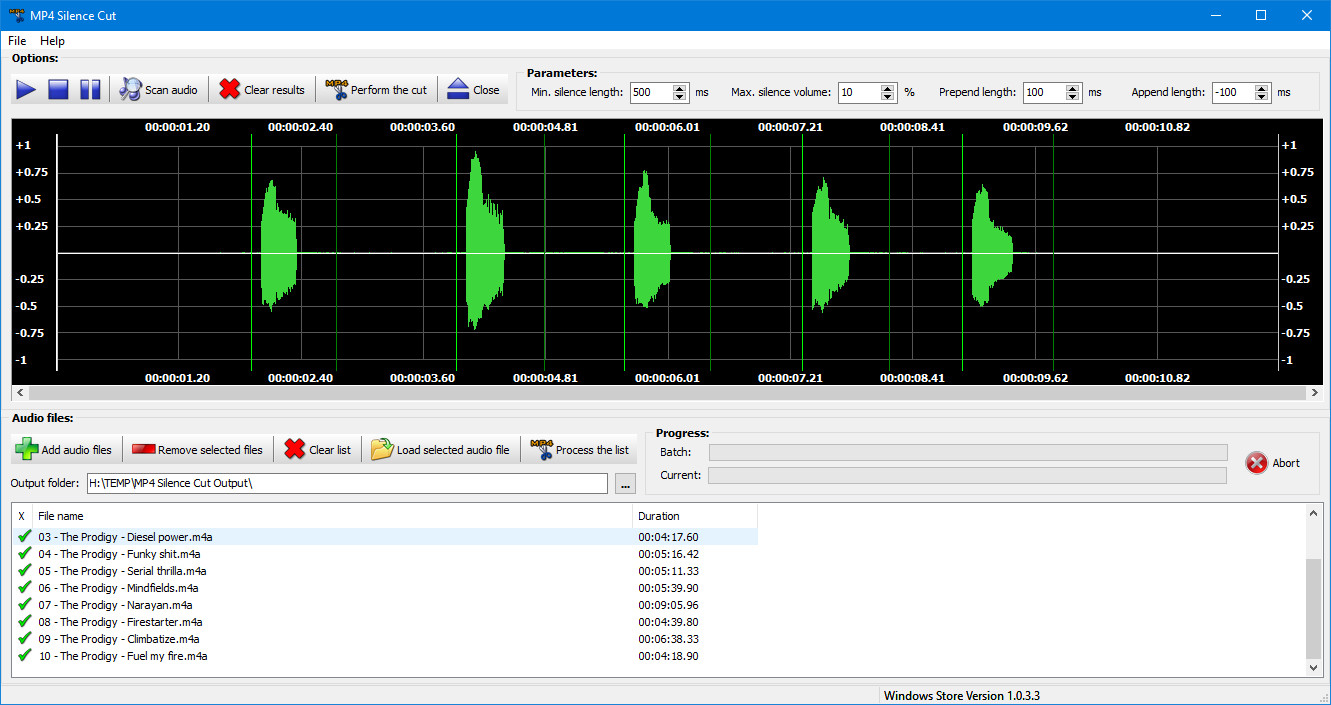Select "04 - The Prodigy - Funky shit.m4a"
Viewport: 1331px width, 705px height.
[120, 554]
